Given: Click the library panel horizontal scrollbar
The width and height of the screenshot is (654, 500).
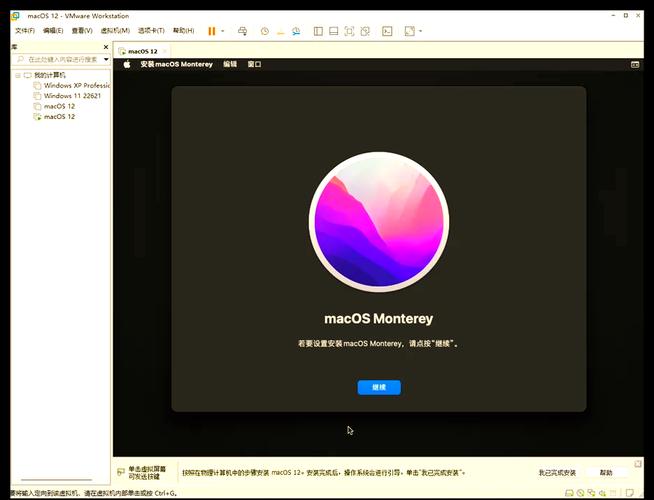Looking at the screenshot, I should 56,480.
